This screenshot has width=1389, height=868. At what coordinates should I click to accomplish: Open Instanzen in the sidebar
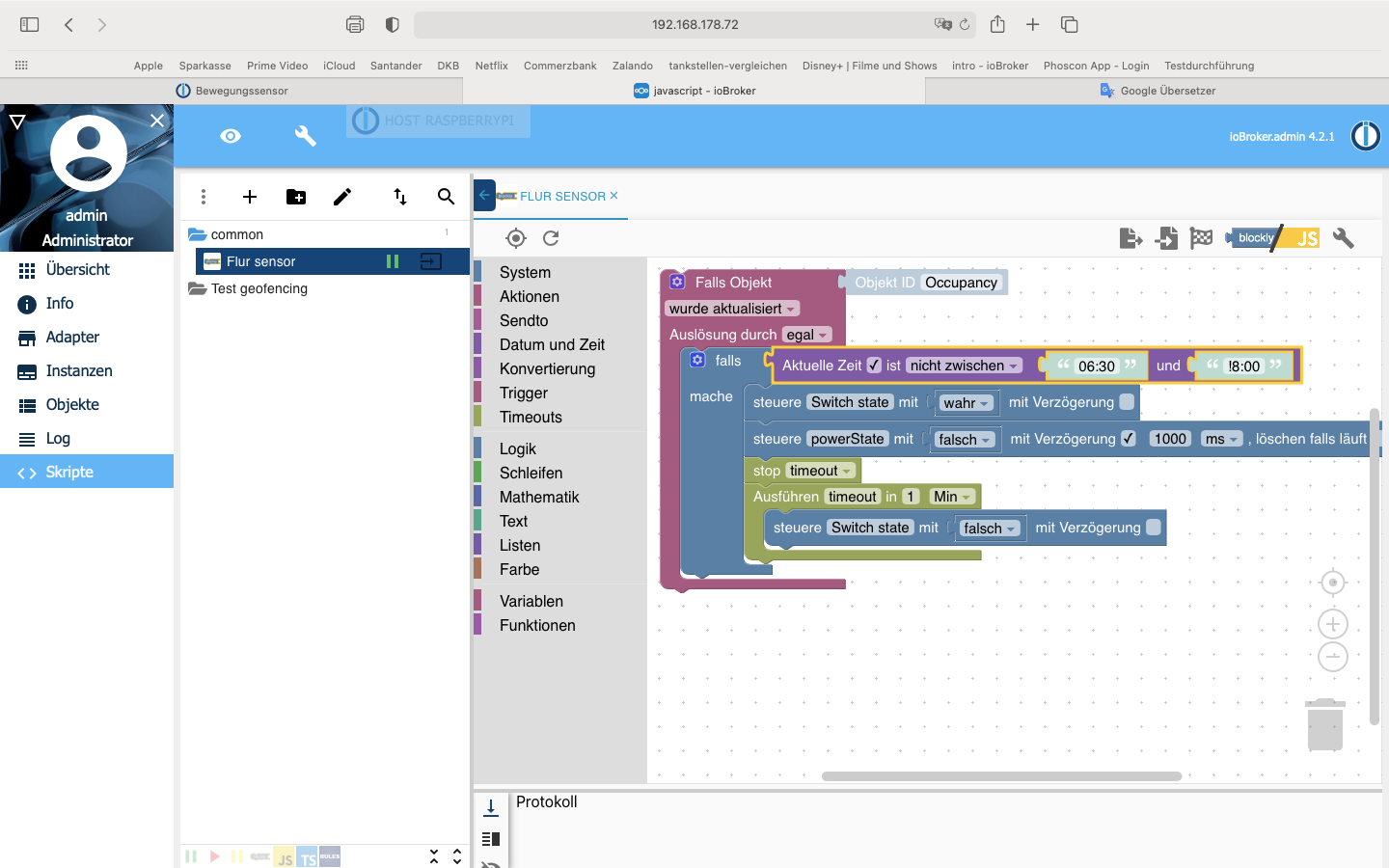pos(87,370)
